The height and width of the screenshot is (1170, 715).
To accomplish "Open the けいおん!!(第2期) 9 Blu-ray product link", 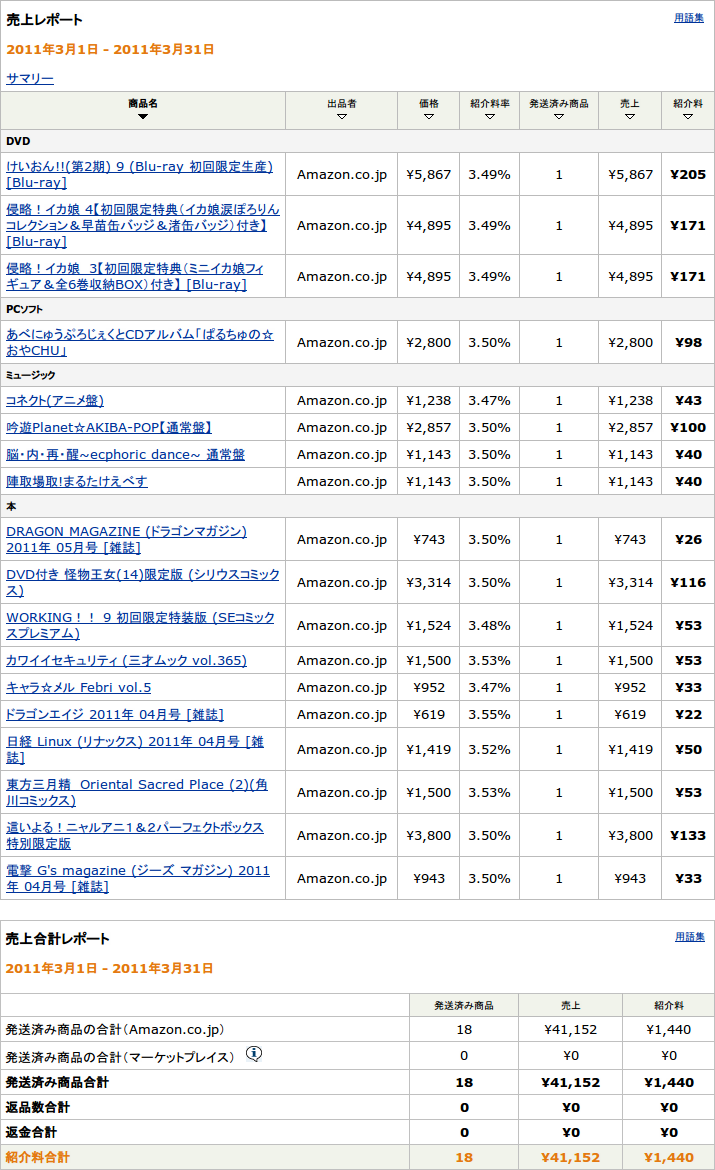I will [x=139, y=166].
